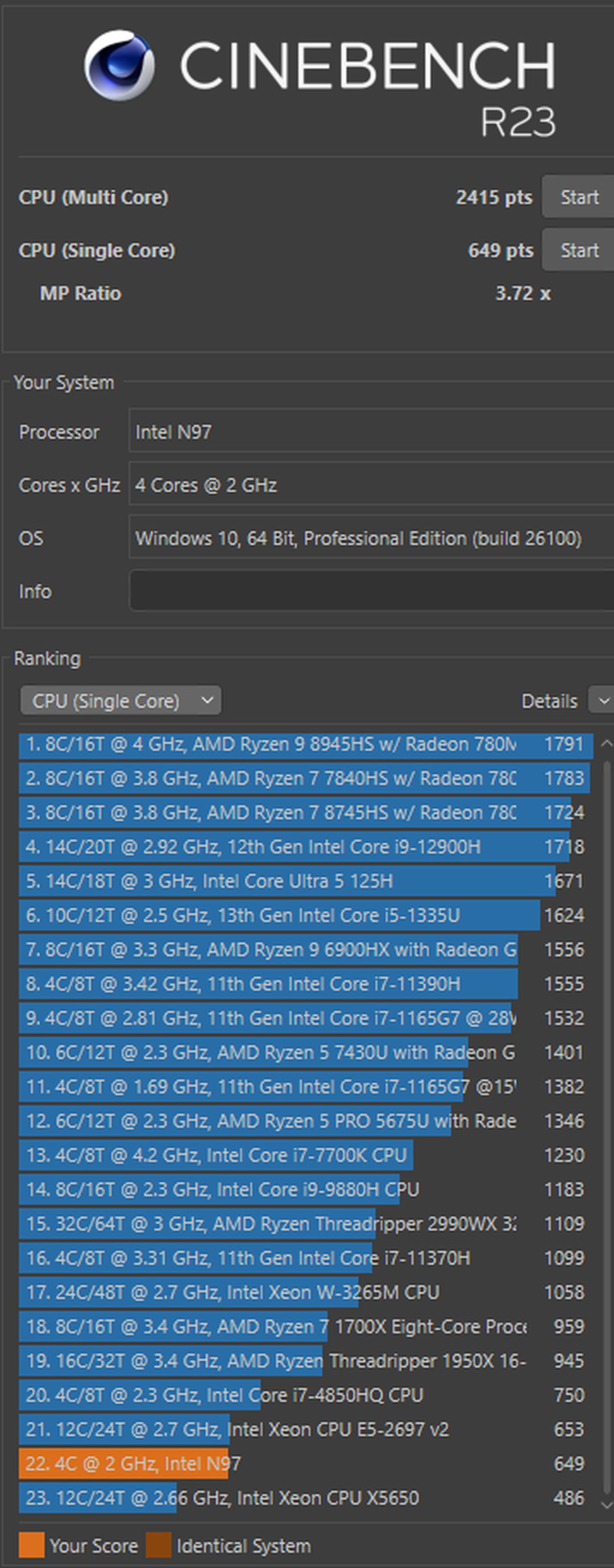Click the ranking list scroll up arrow

(606, 743)
